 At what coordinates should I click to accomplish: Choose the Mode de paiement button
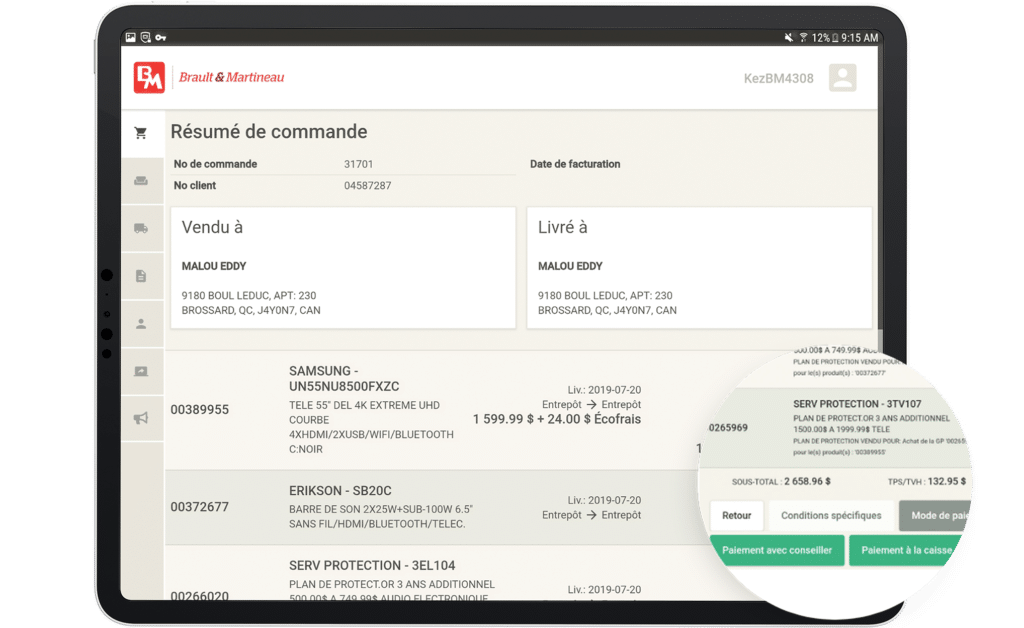click(936, 516)
